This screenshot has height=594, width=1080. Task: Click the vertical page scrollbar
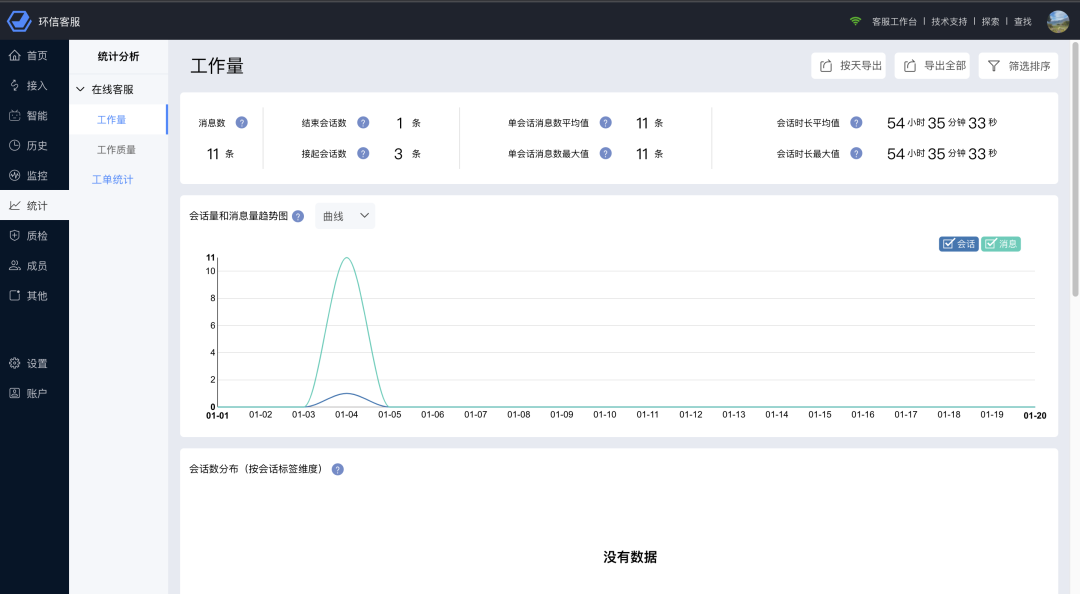tap(1075, 170)
